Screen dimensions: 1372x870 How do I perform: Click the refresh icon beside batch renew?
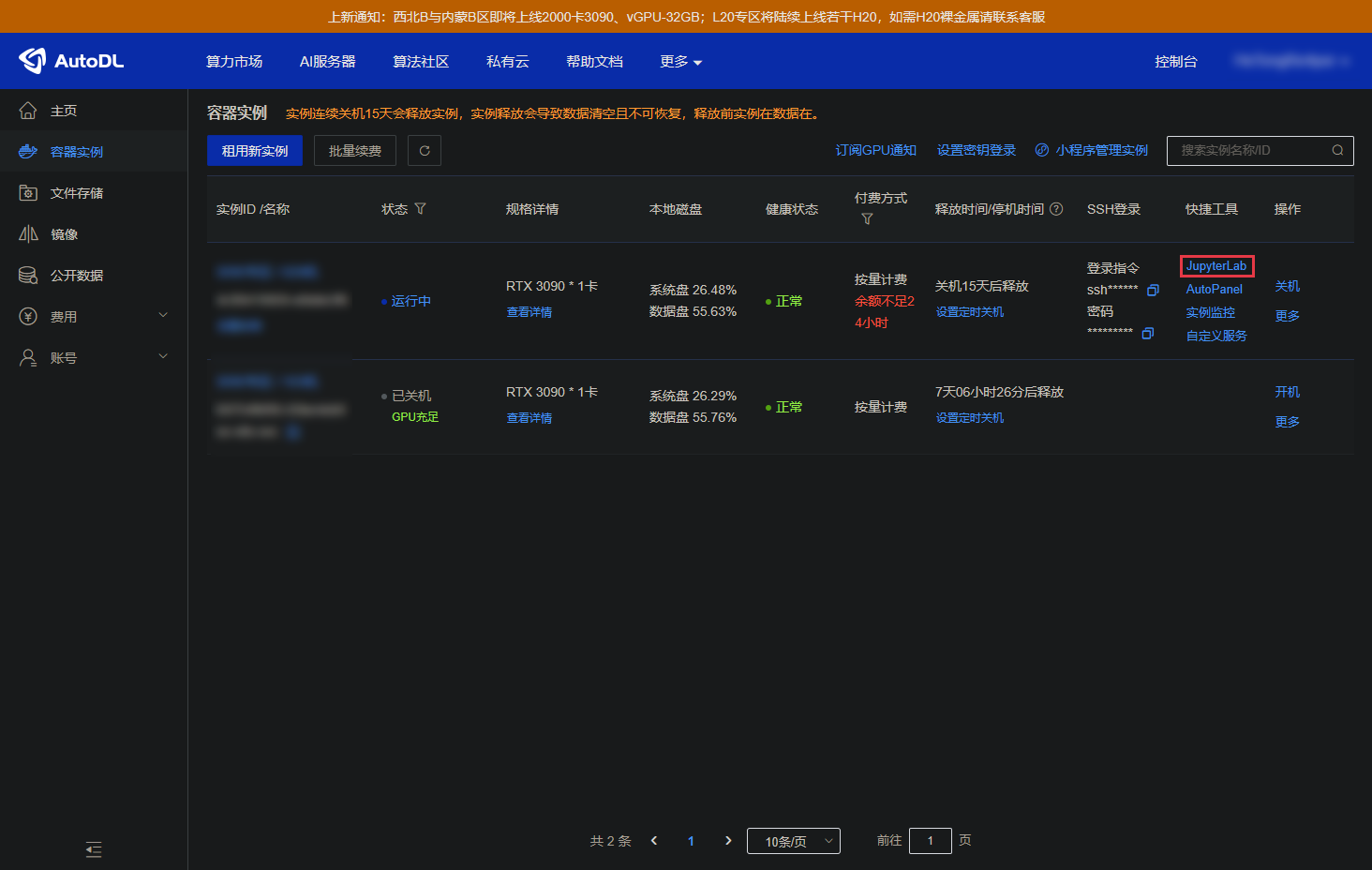coord(425,151)
